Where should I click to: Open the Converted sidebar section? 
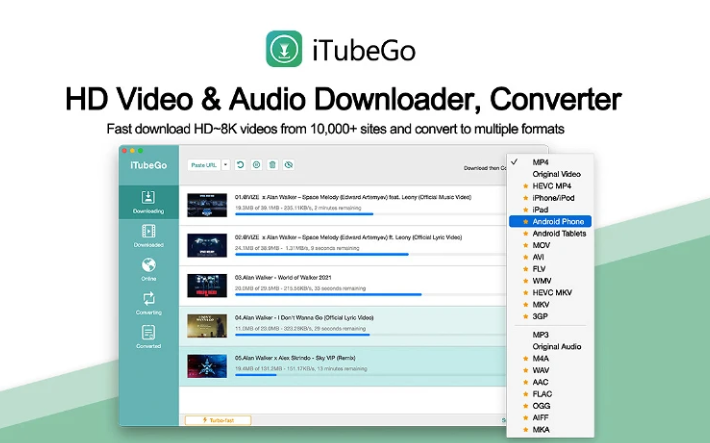tap(149, 337)
